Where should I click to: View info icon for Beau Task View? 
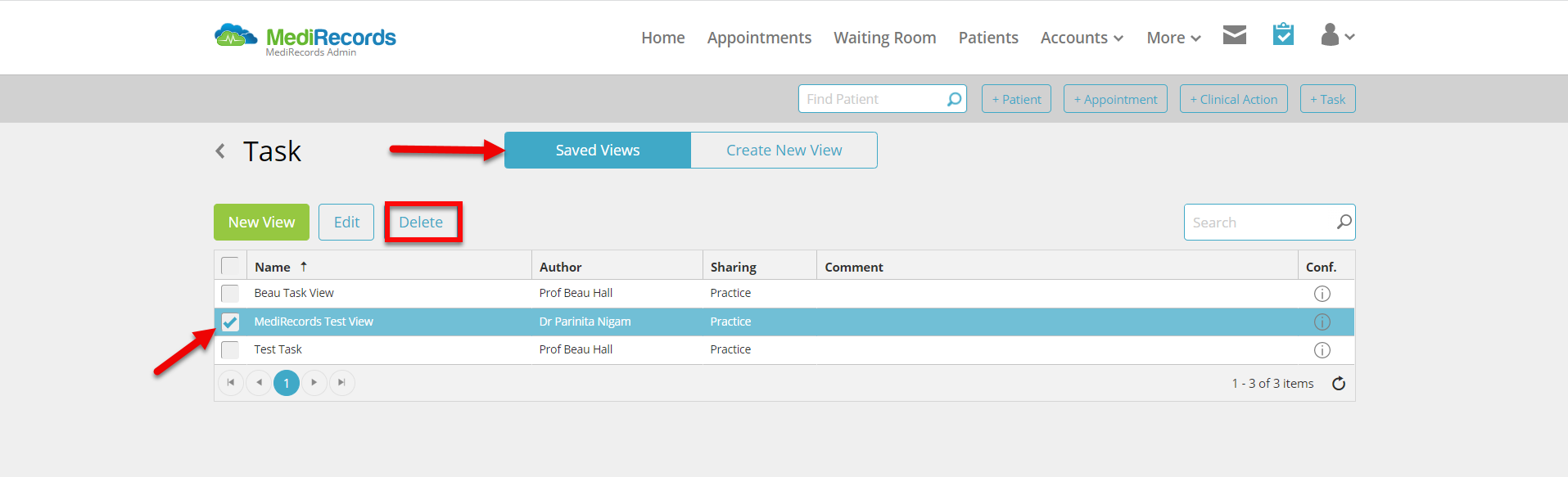[x=1322, y=294]
